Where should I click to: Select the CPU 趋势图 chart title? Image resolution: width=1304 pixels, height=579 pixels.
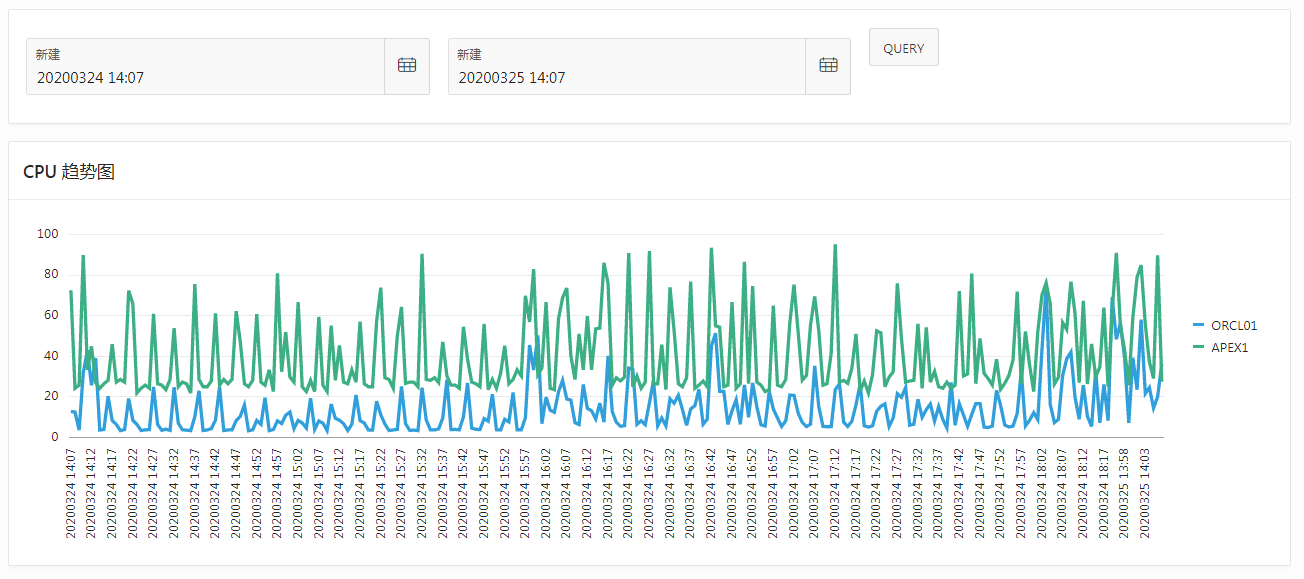(69, 172)
